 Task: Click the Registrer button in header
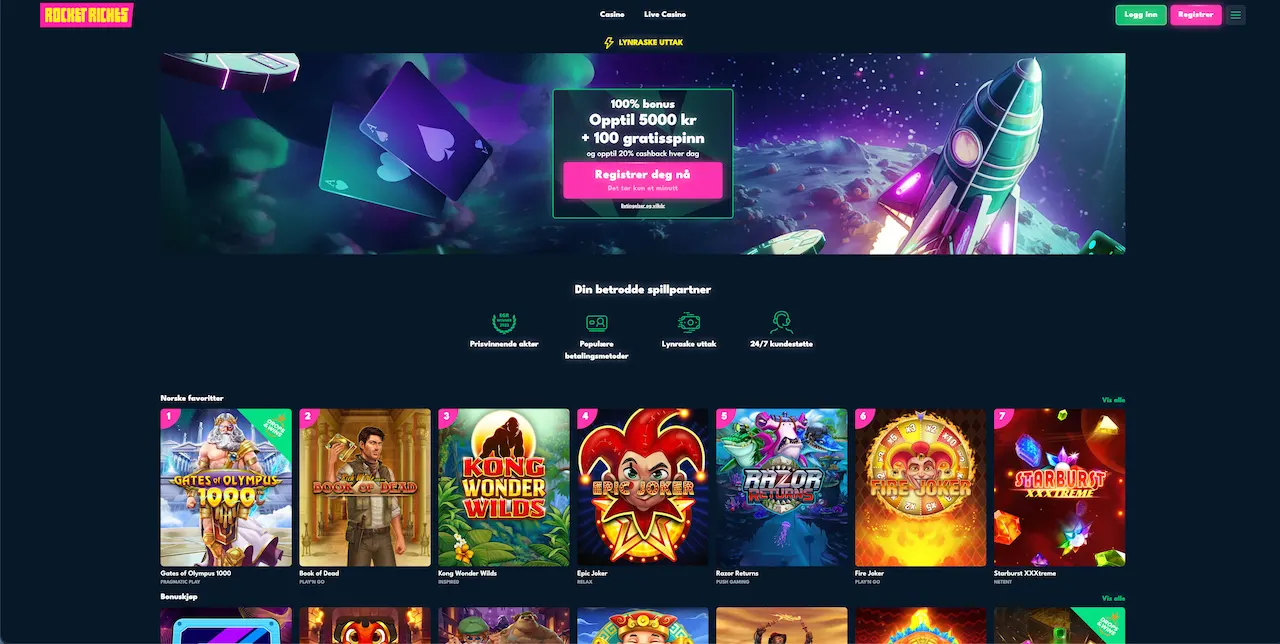(x=1196, y=15)
